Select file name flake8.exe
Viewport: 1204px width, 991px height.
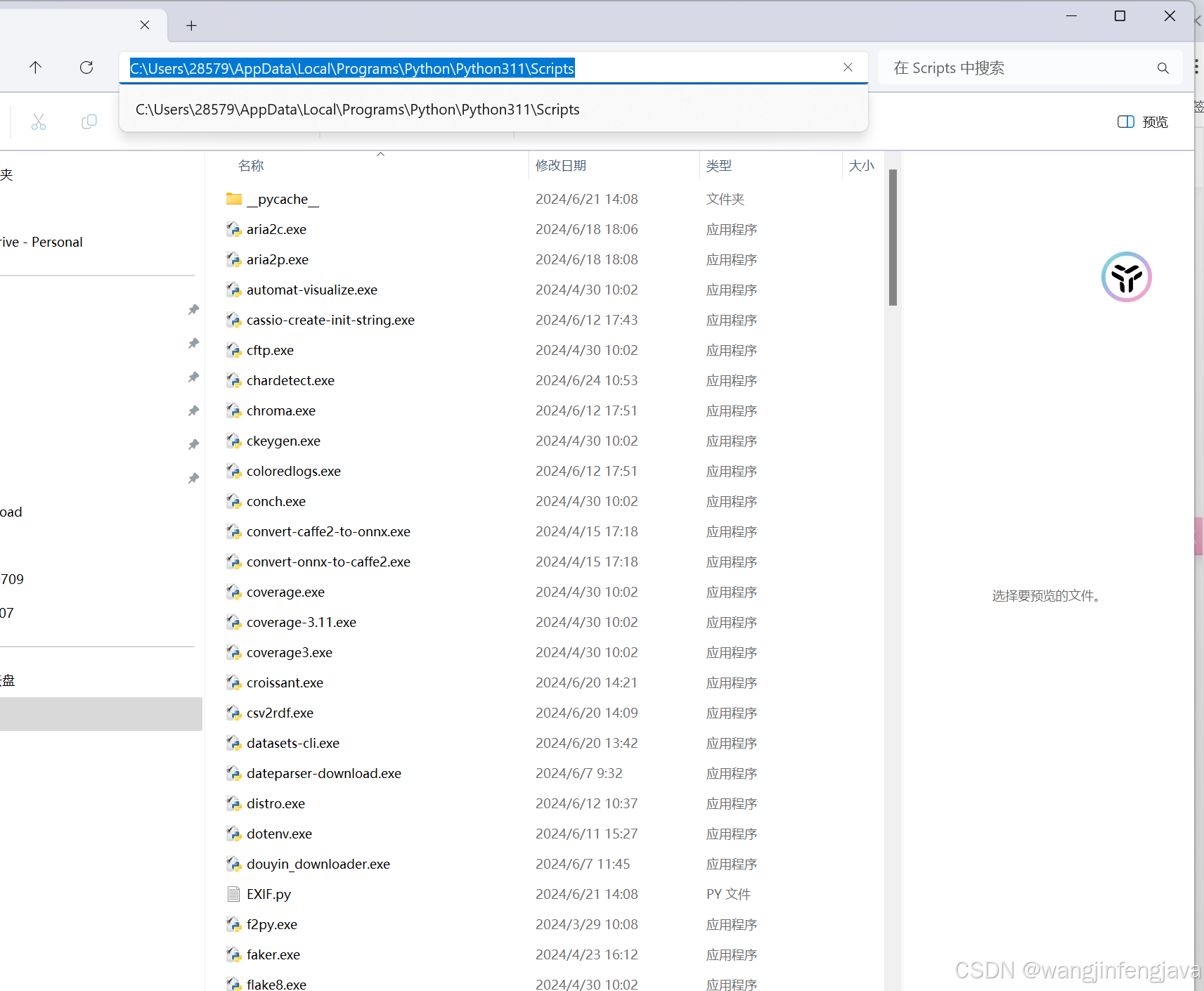[x=276, y=984]
